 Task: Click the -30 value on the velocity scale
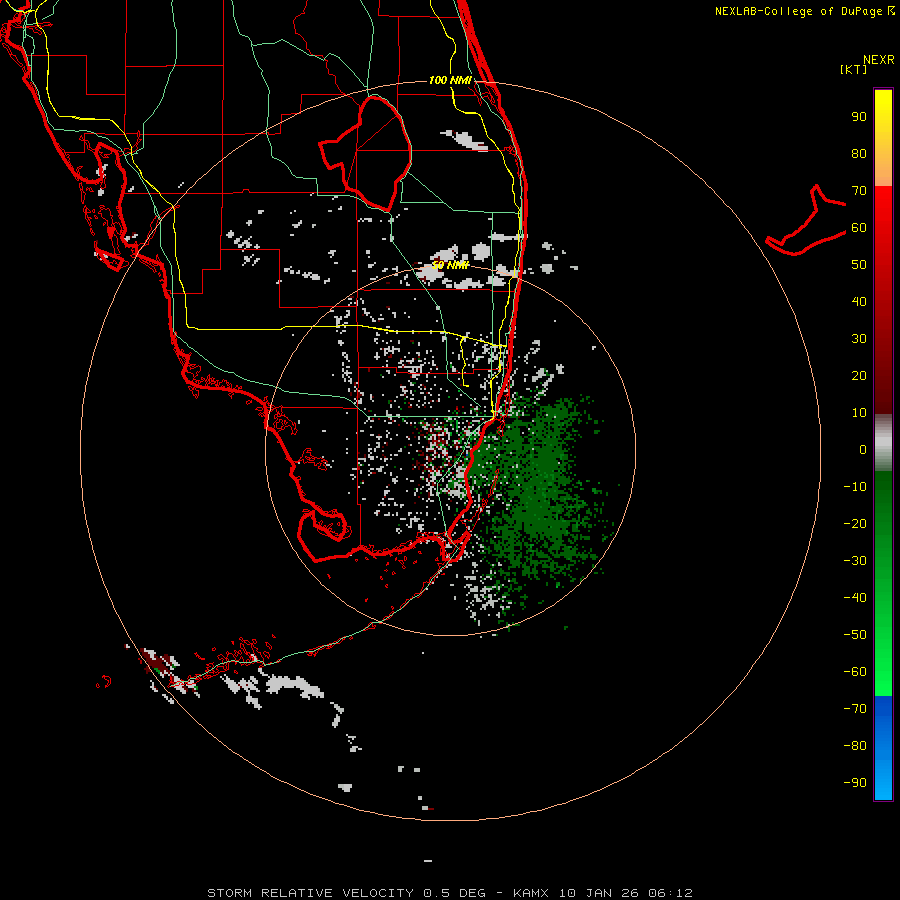855,561
